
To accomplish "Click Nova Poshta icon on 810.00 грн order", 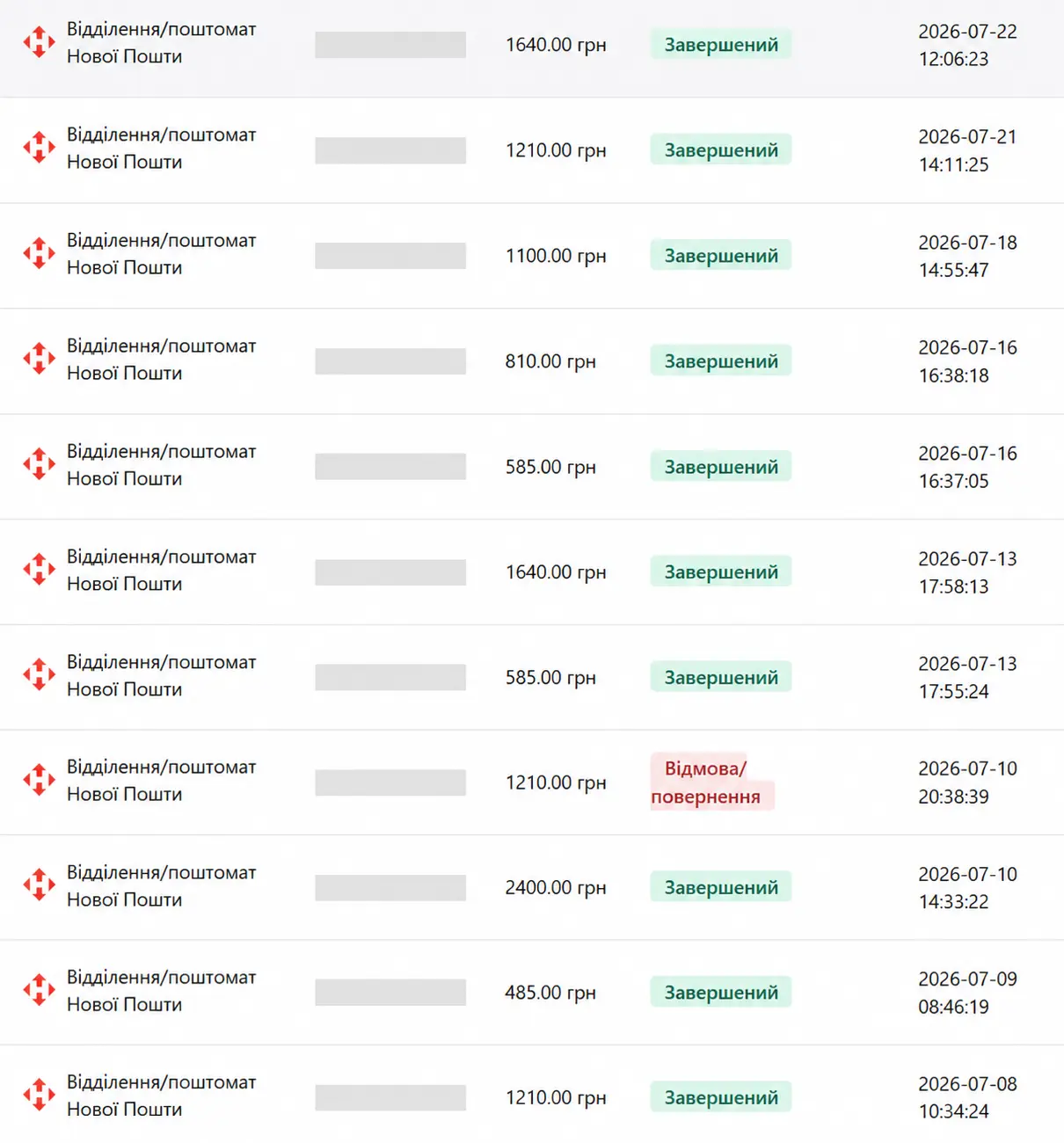I will pyautogui.click(x=39, y=359).
